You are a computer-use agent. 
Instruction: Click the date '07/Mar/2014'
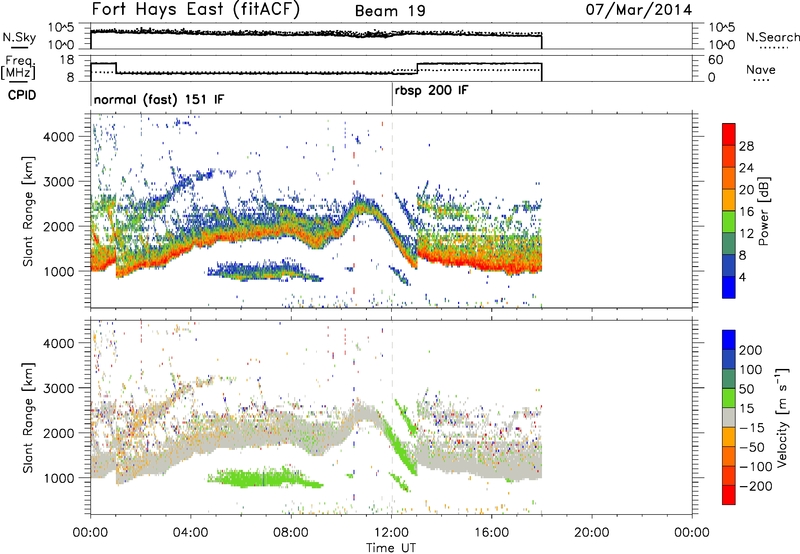pos(639,10)
